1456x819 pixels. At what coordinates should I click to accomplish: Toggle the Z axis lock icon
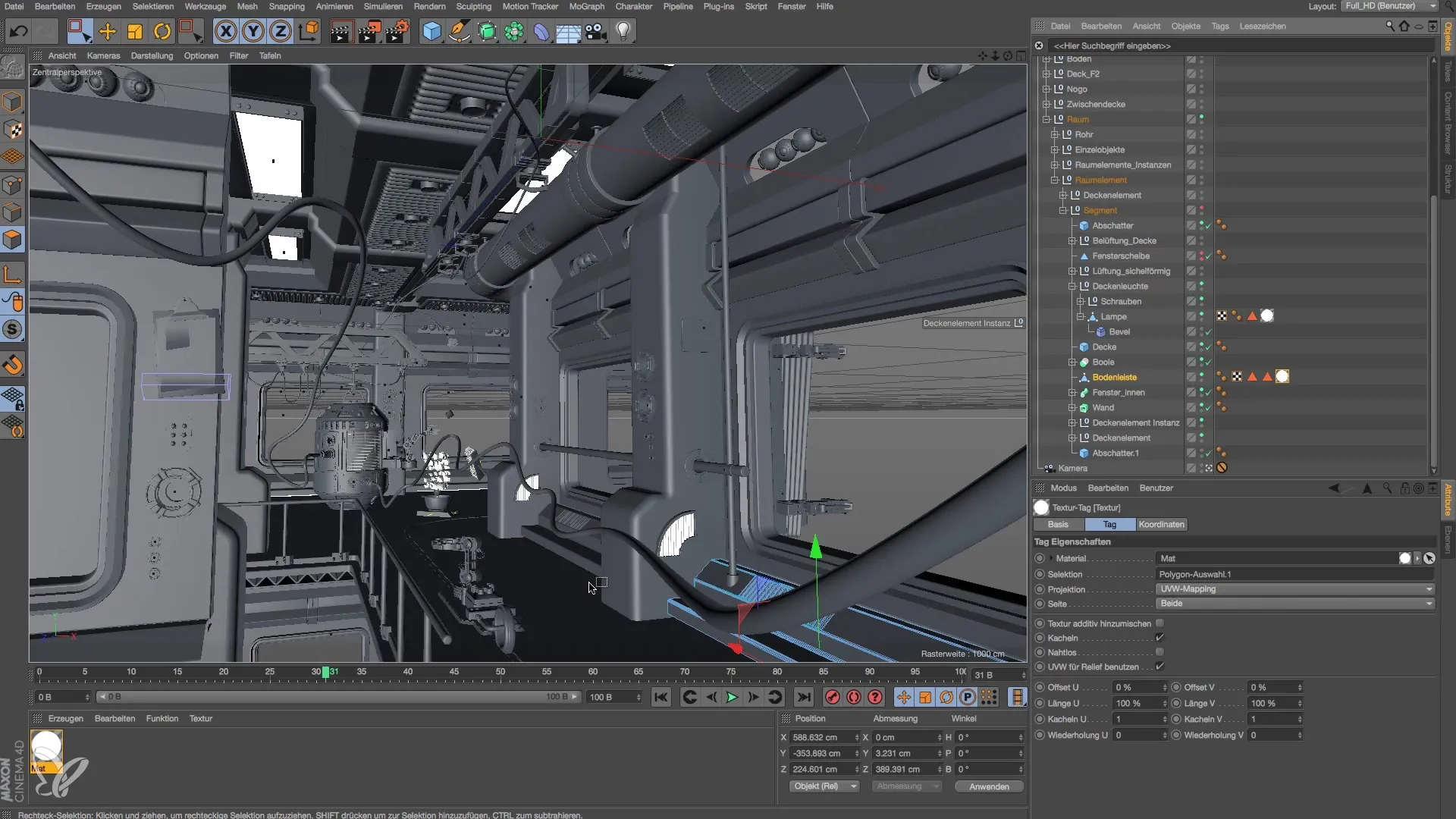(280, 31)
